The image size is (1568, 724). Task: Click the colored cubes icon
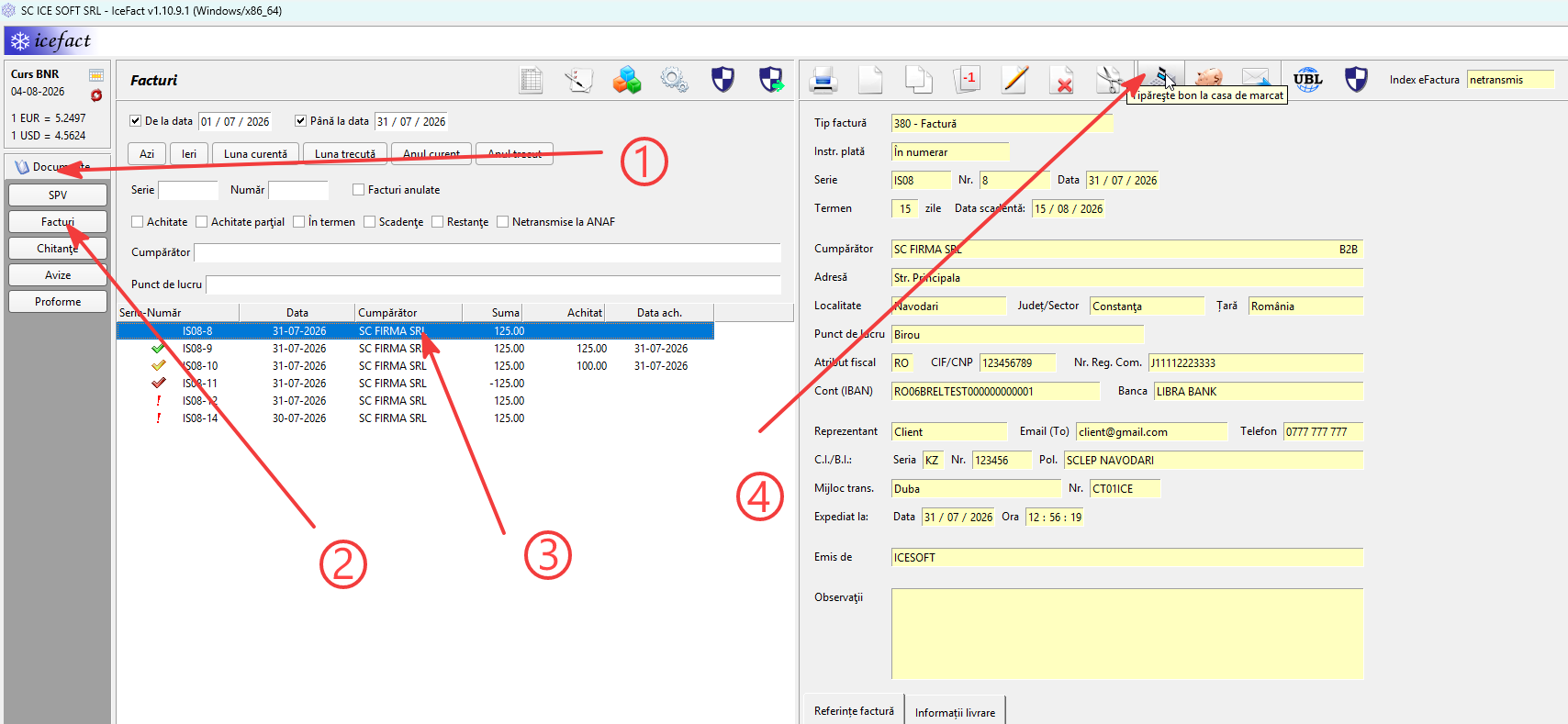[x=627, y=80]
